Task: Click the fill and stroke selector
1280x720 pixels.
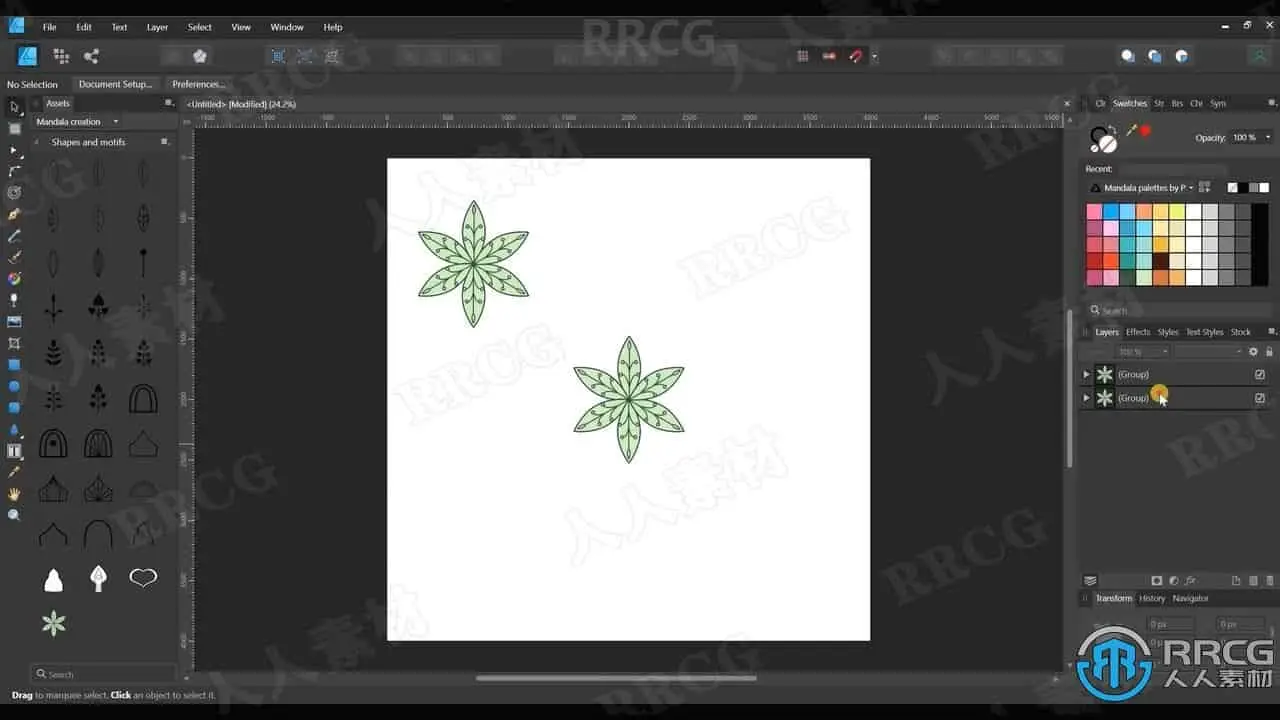Action: [1103, 138]
